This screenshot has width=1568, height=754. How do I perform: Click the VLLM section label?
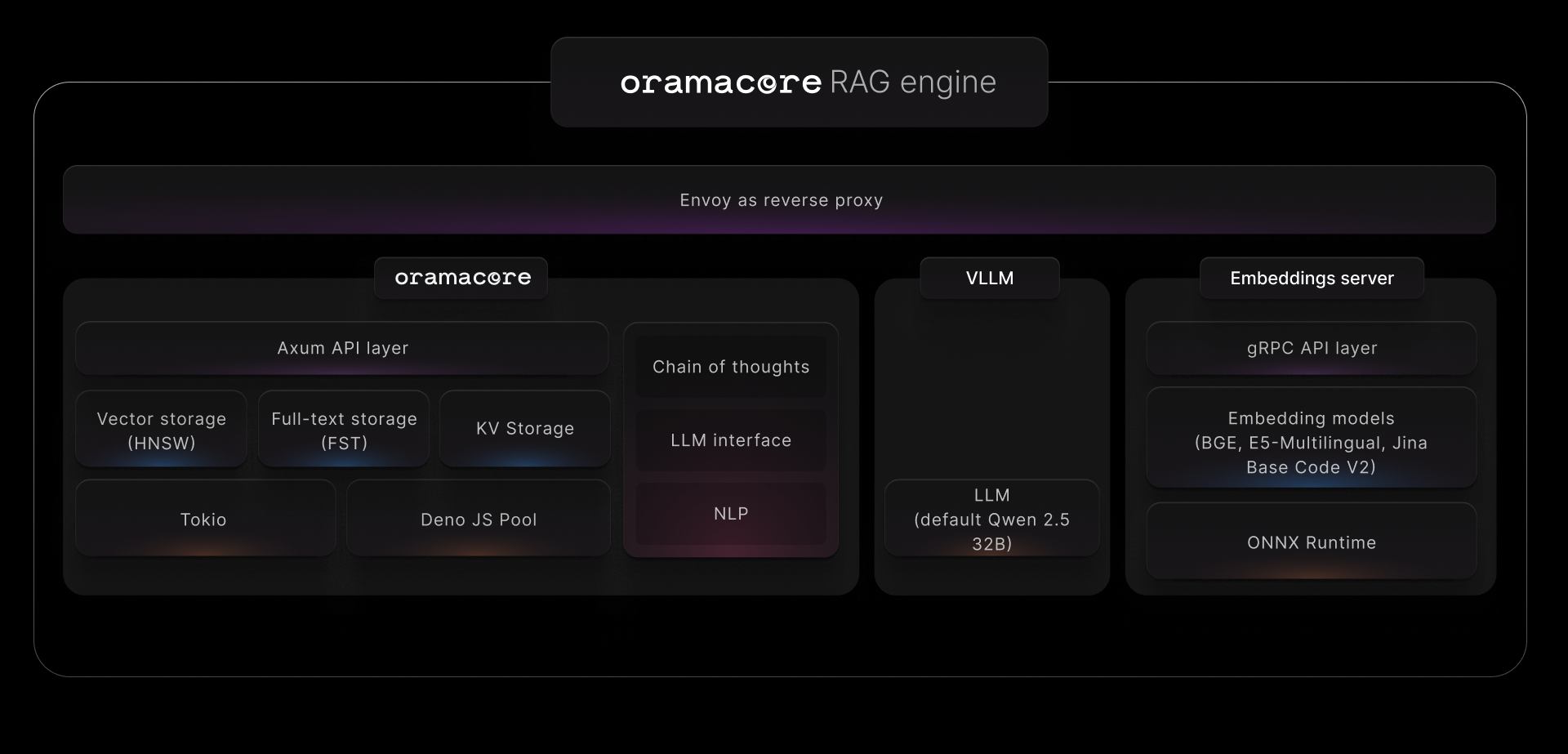point(990,278)
